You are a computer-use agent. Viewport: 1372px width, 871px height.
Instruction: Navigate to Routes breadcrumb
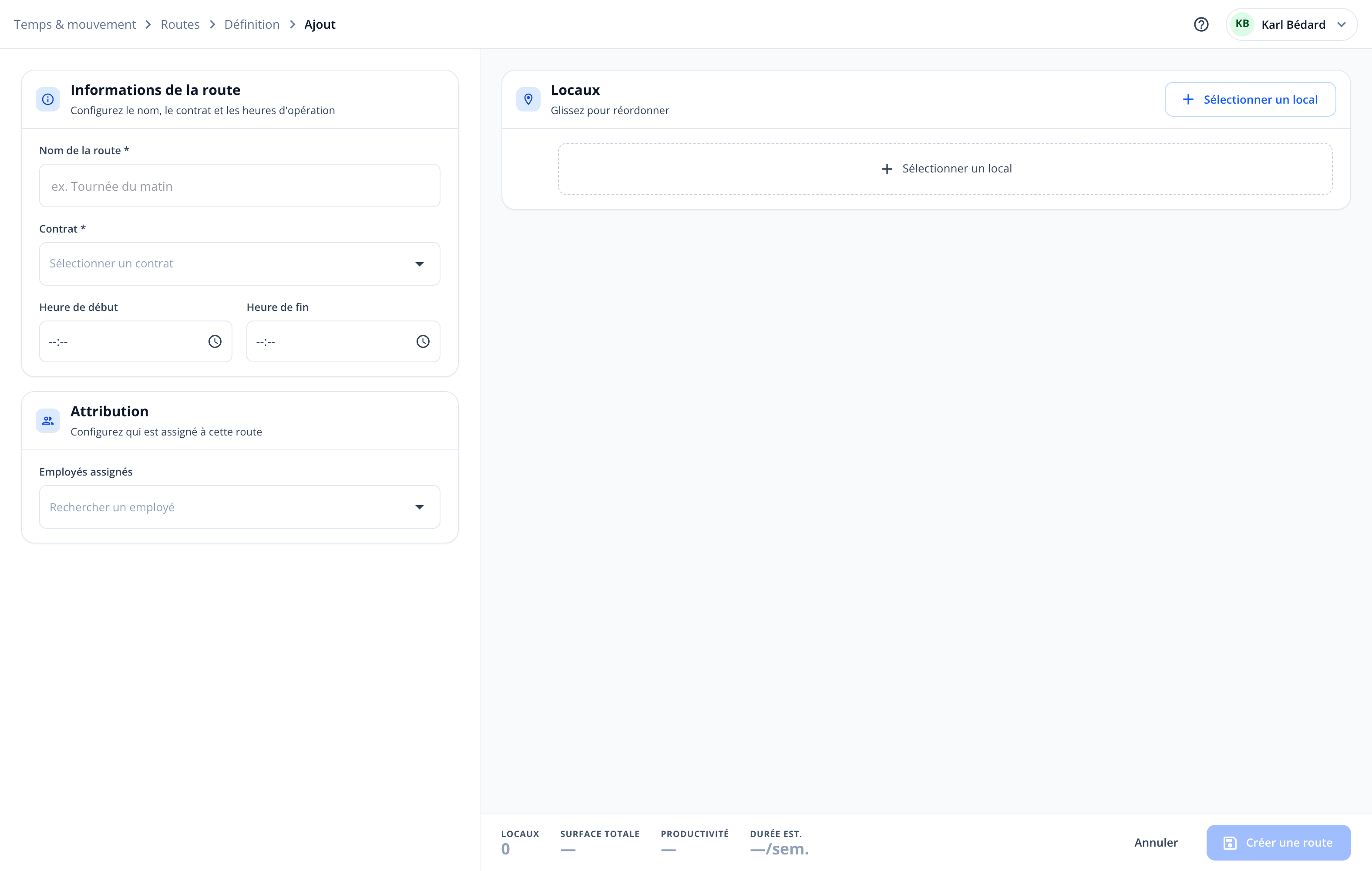(x=180, y=24)
